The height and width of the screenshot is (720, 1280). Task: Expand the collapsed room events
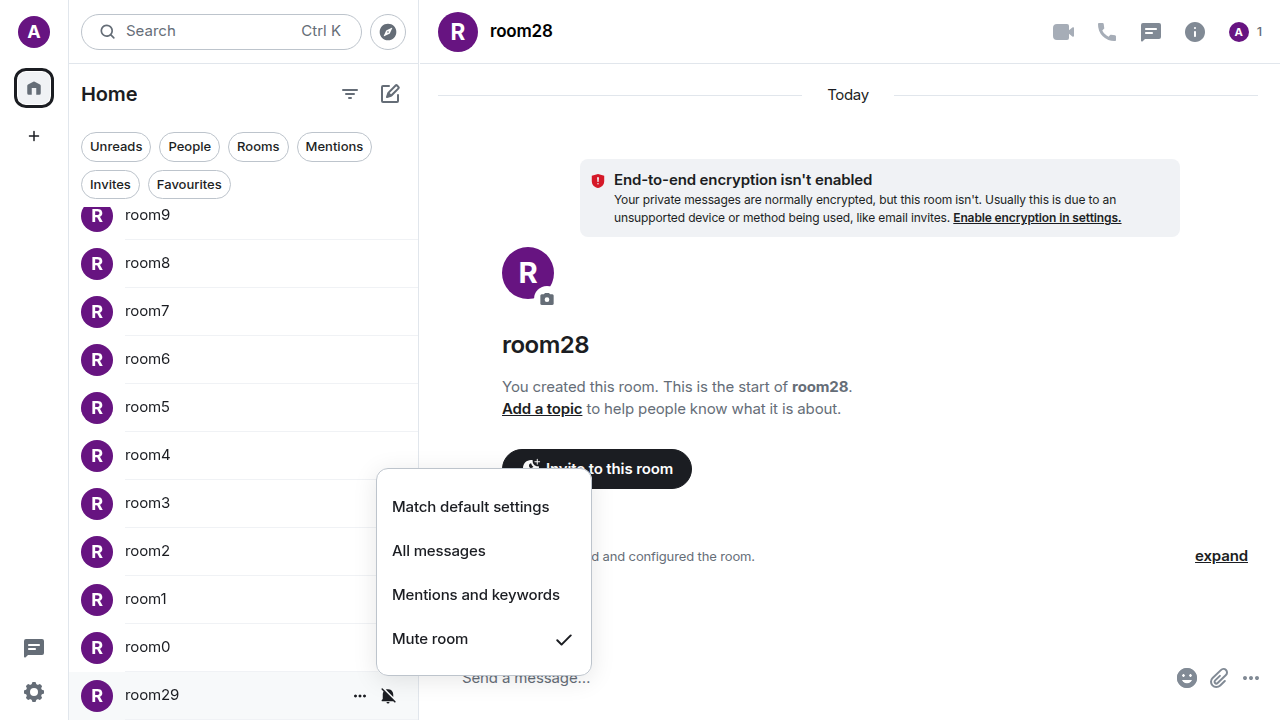coord(1221,556)
